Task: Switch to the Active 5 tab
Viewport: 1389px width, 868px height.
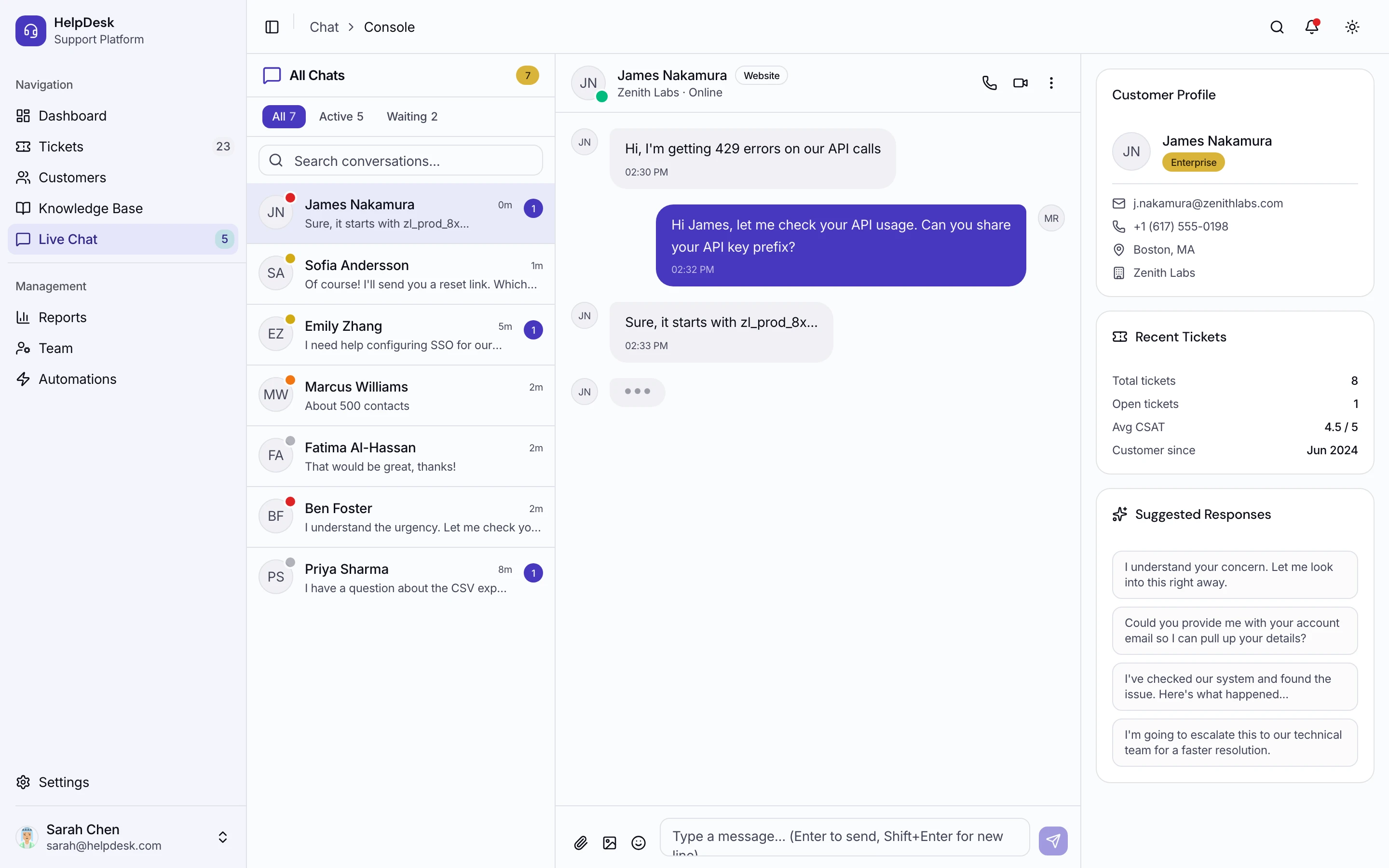Action: click(341, 117)
